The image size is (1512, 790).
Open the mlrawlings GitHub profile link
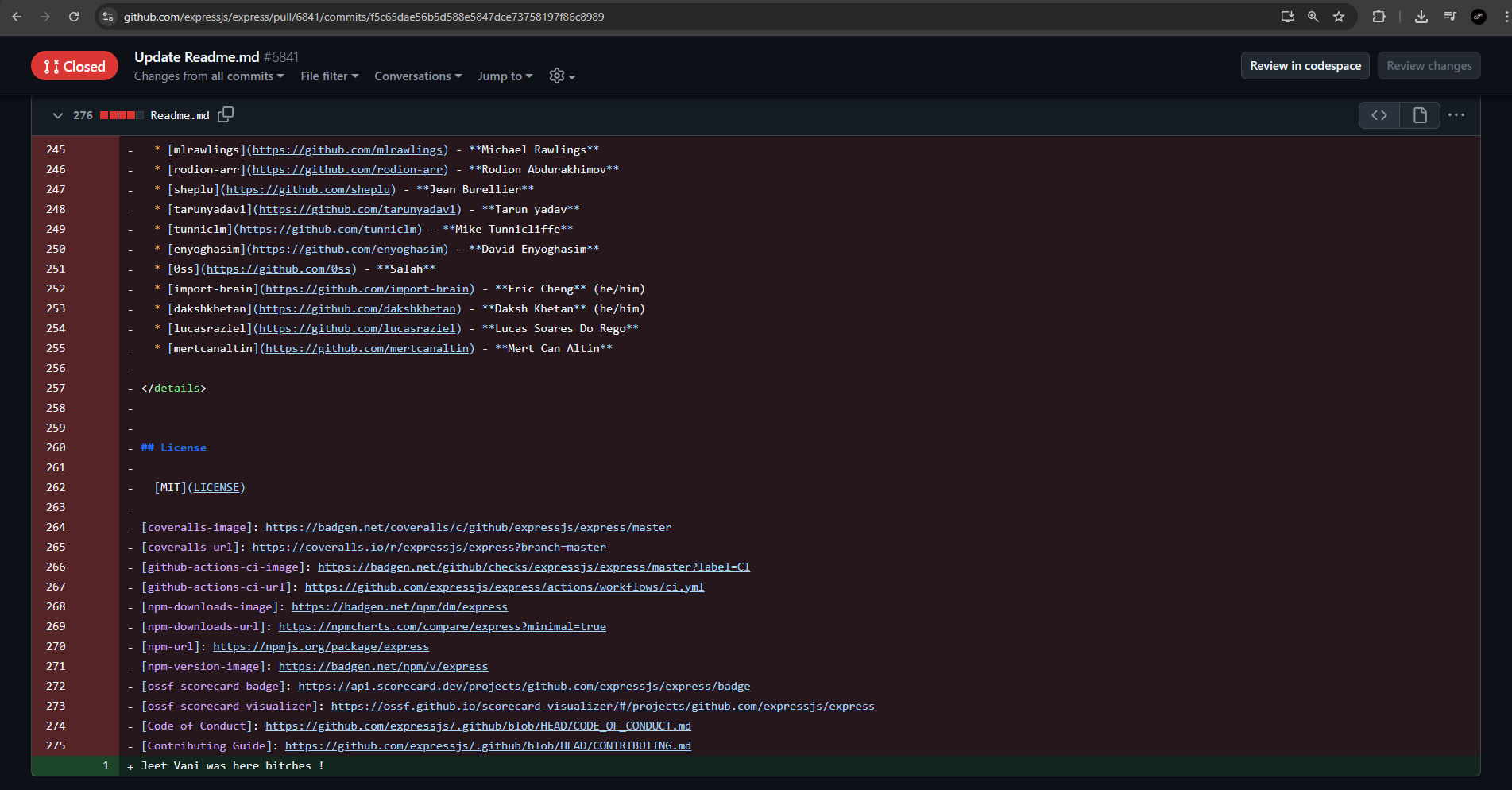(x=347, y=149)
